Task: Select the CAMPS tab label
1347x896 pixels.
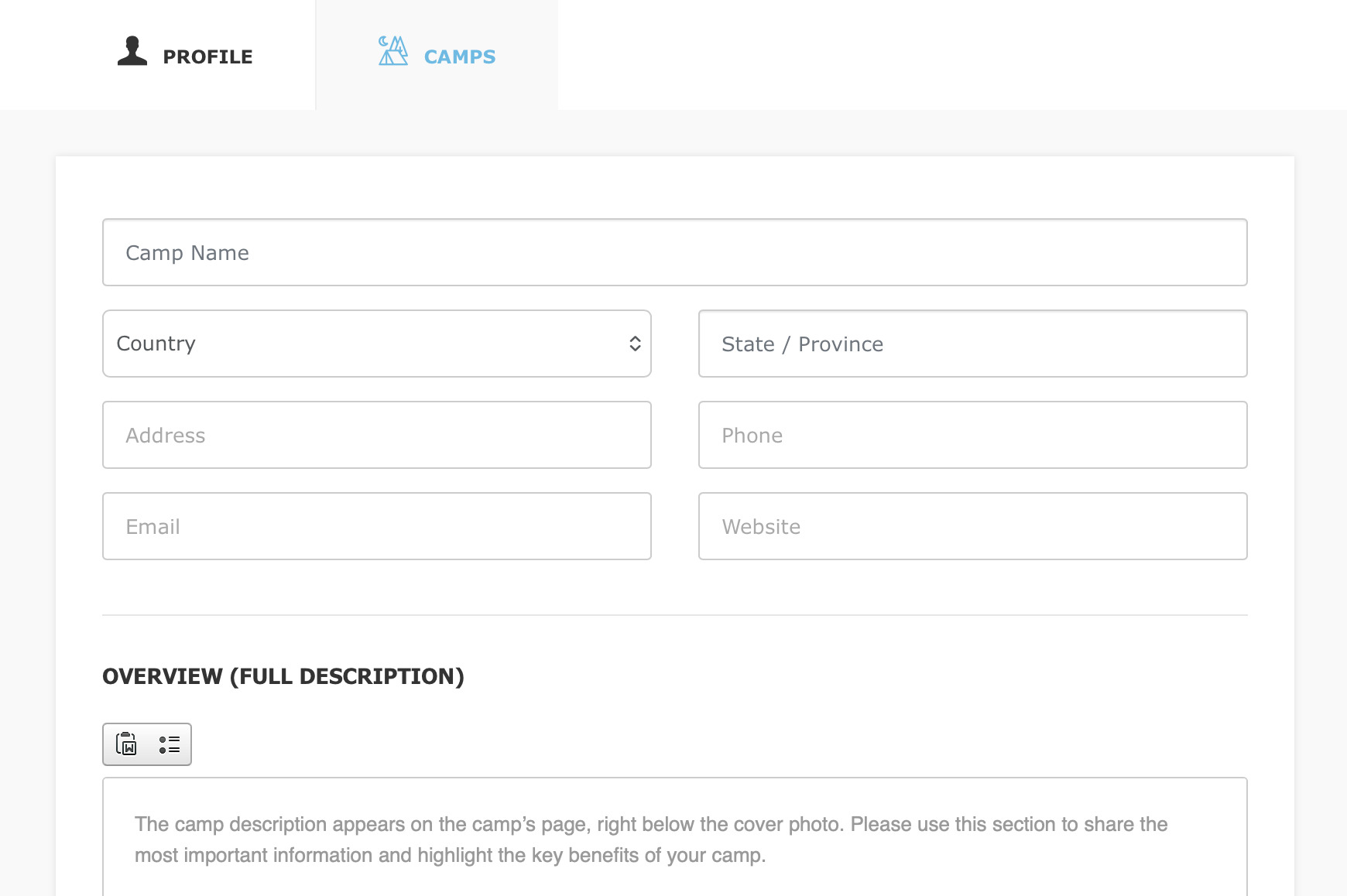Action: pos(460,56)
